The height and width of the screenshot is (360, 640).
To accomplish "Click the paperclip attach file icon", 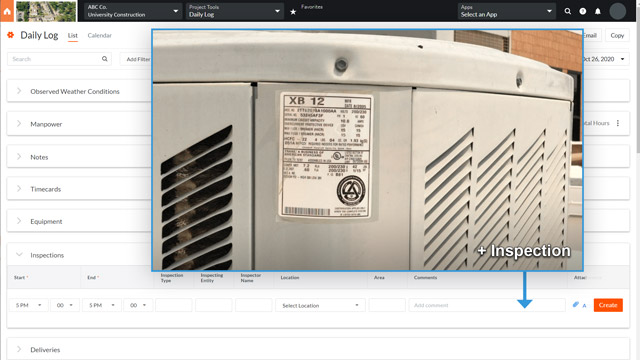I will (x=576, y=304).
